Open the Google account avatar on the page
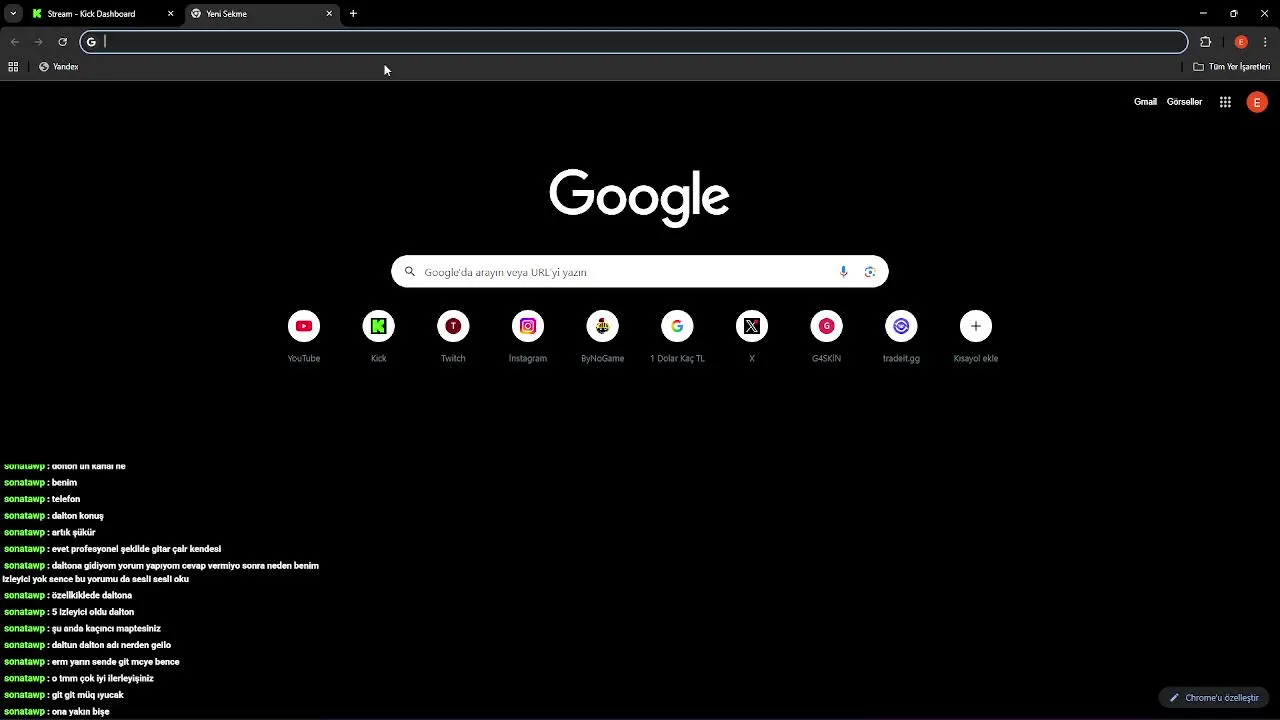 (1257, 102)
